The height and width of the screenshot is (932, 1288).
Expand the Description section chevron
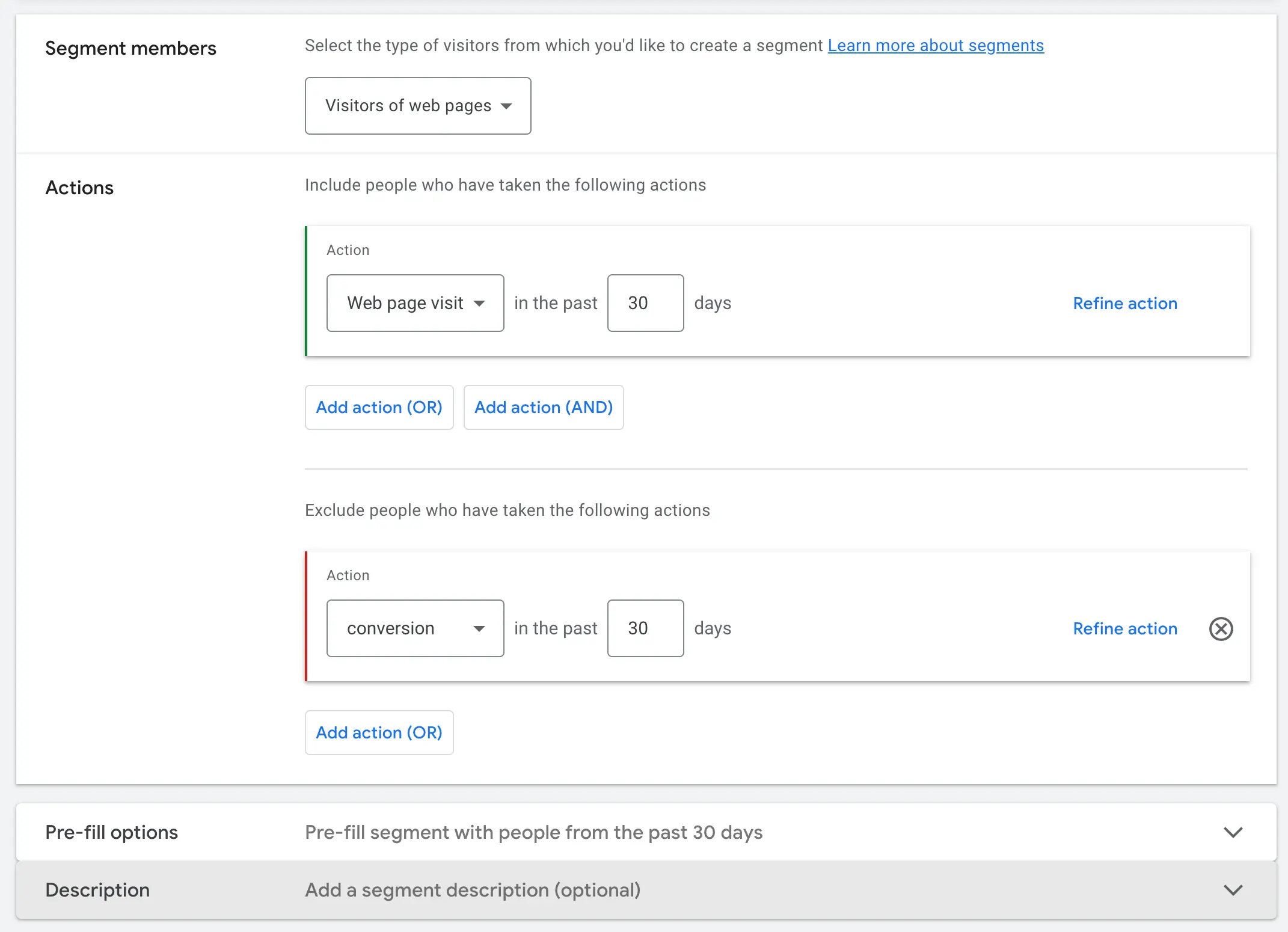pyautogui.click(x=1233, y=890)
